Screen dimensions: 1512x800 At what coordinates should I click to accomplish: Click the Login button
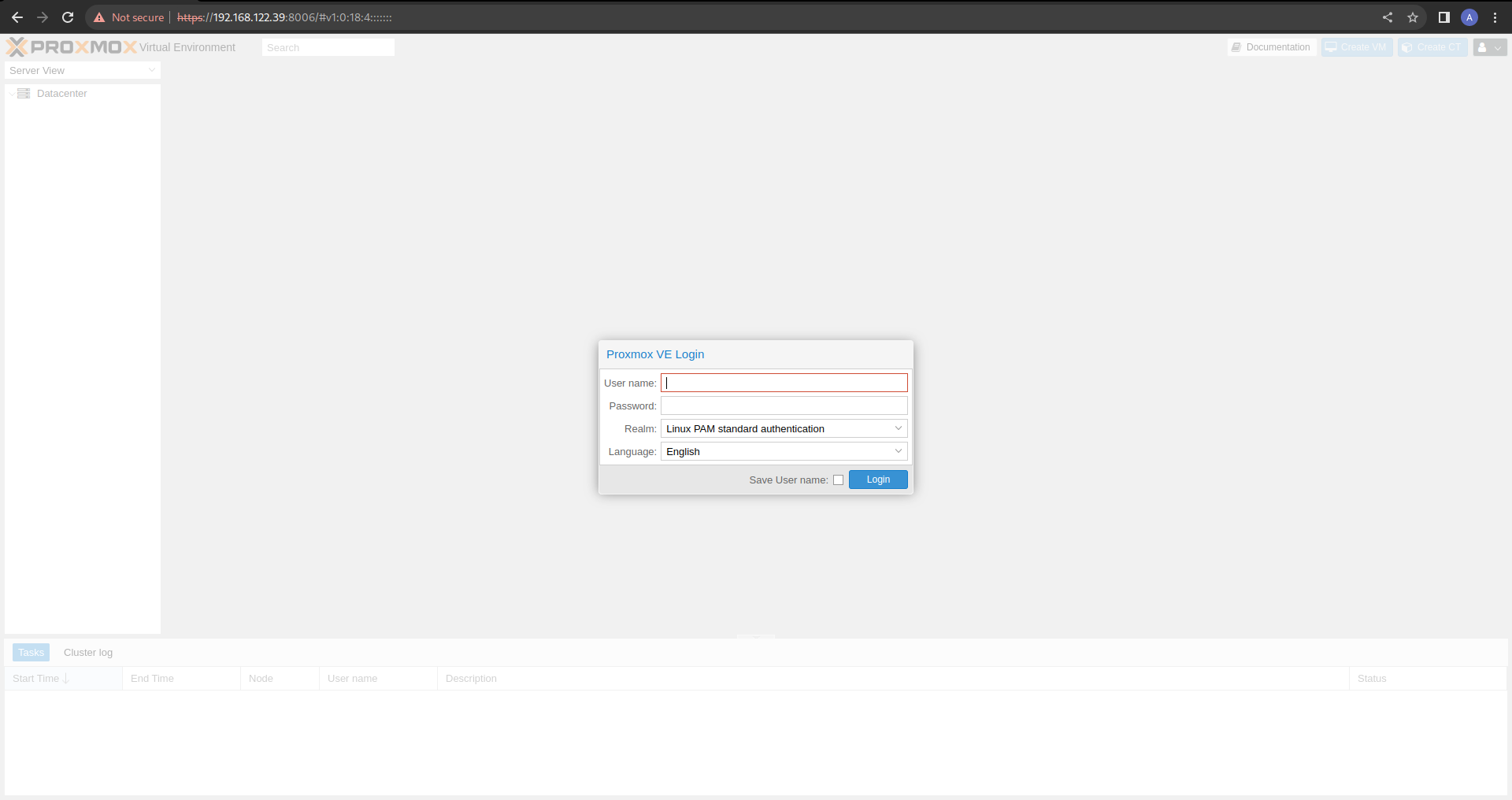pos(878,480)
